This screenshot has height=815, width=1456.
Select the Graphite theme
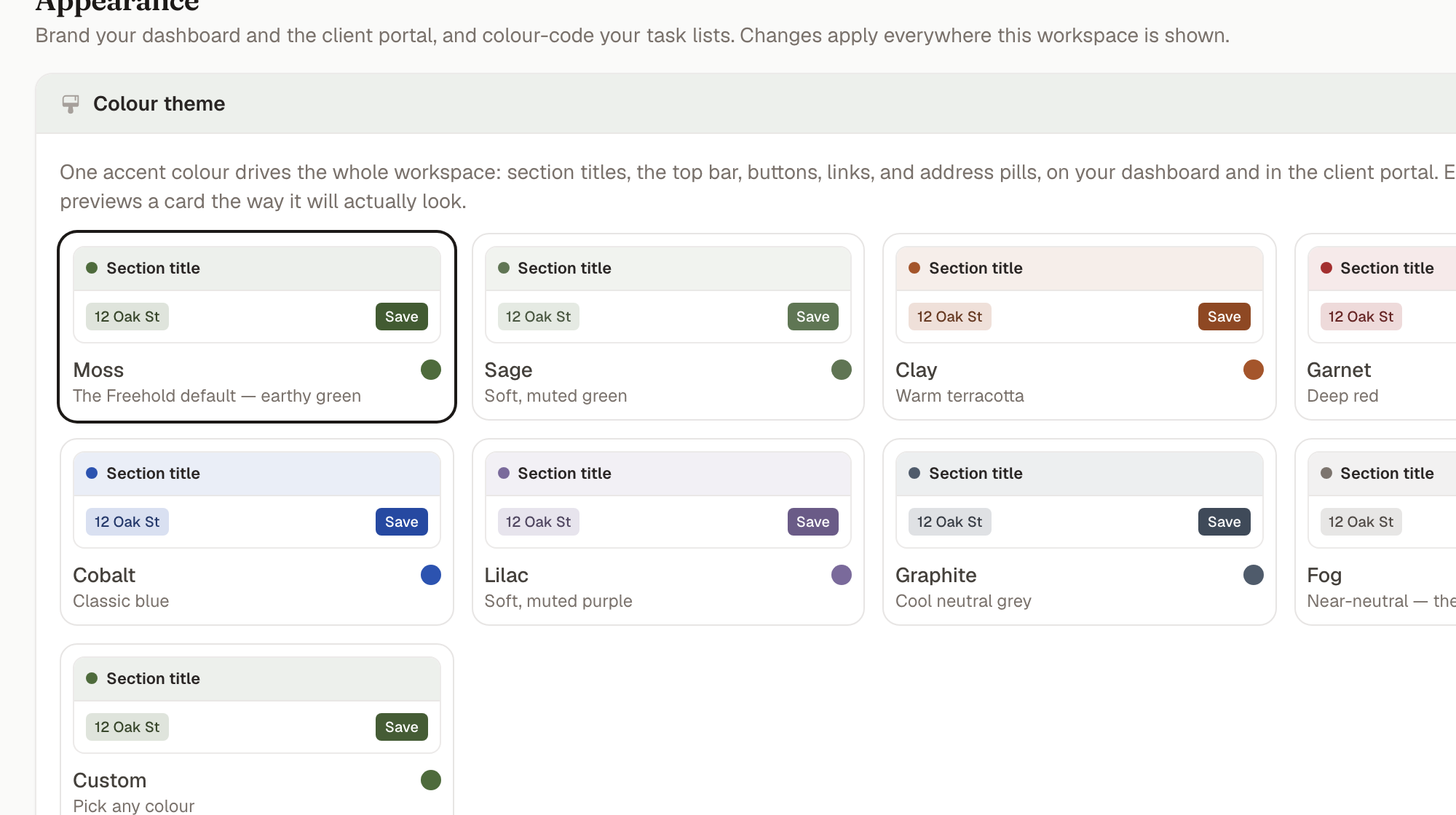(x=1080, y=532)
